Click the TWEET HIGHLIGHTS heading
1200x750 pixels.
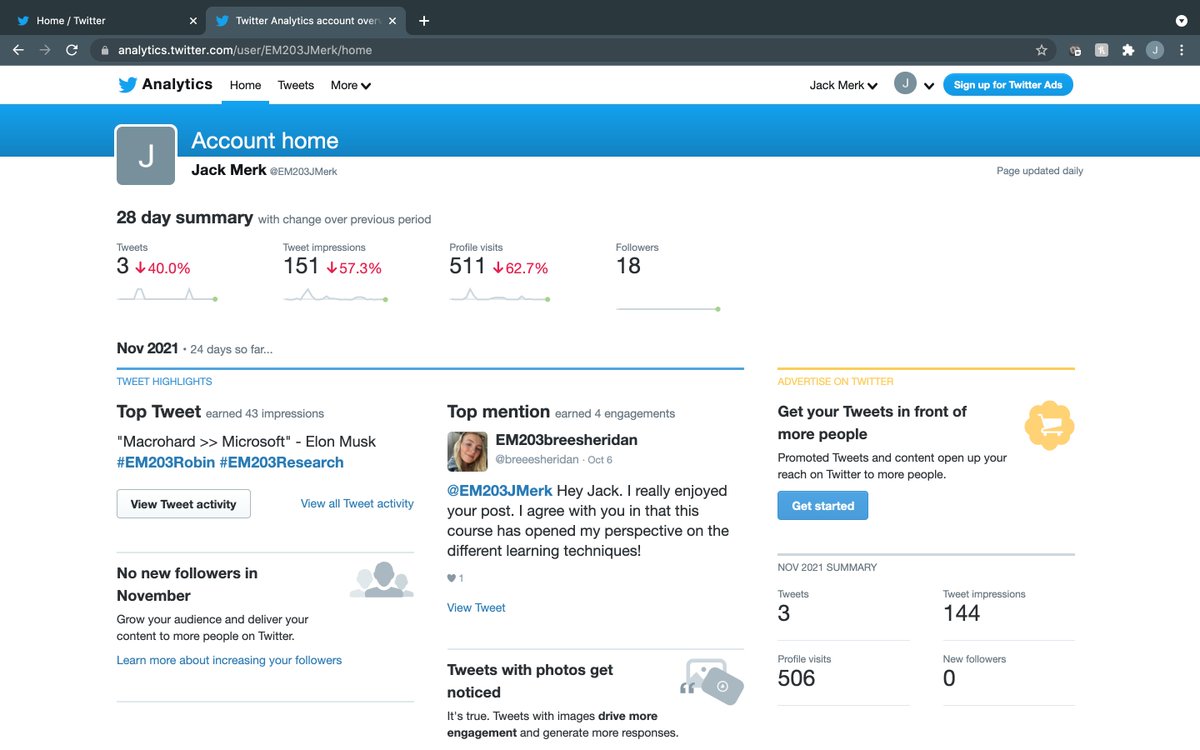[x=164, y=381]
